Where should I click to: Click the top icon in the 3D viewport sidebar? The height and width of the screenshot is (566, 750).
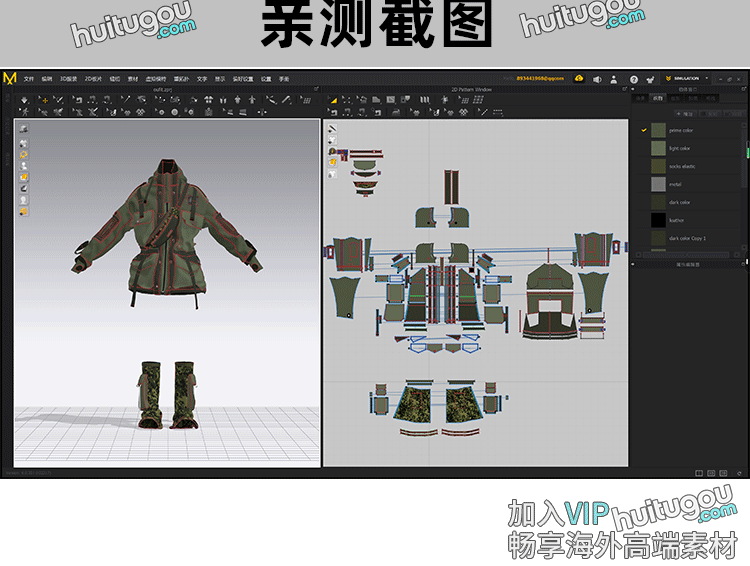click(x=23, y=129)
